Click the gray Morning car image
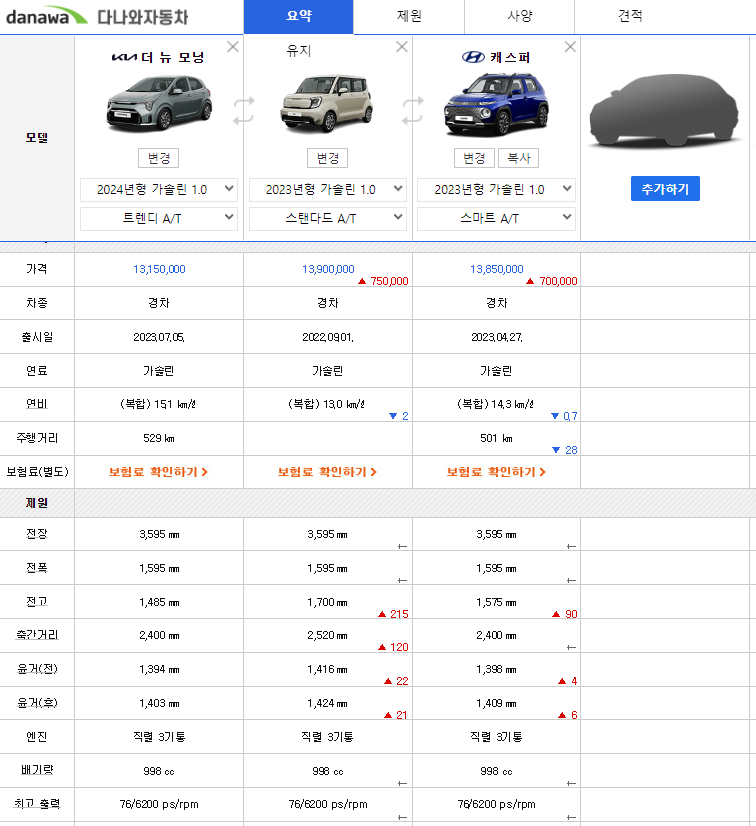The height and width of the screenshot is (826, 756). tap(159, 103)
